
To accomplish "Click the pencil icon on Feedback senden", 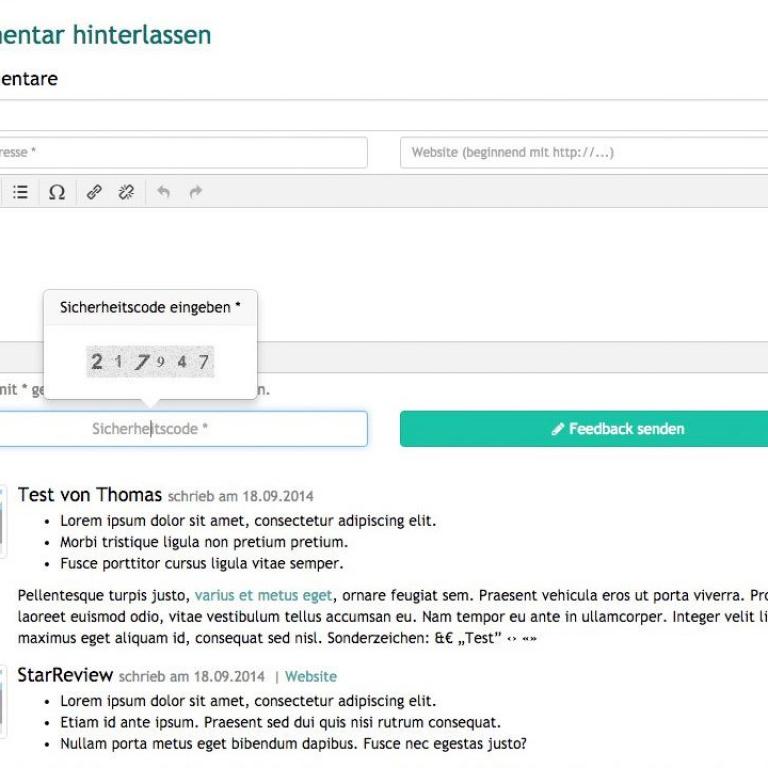I will click(x=558, y=429).
